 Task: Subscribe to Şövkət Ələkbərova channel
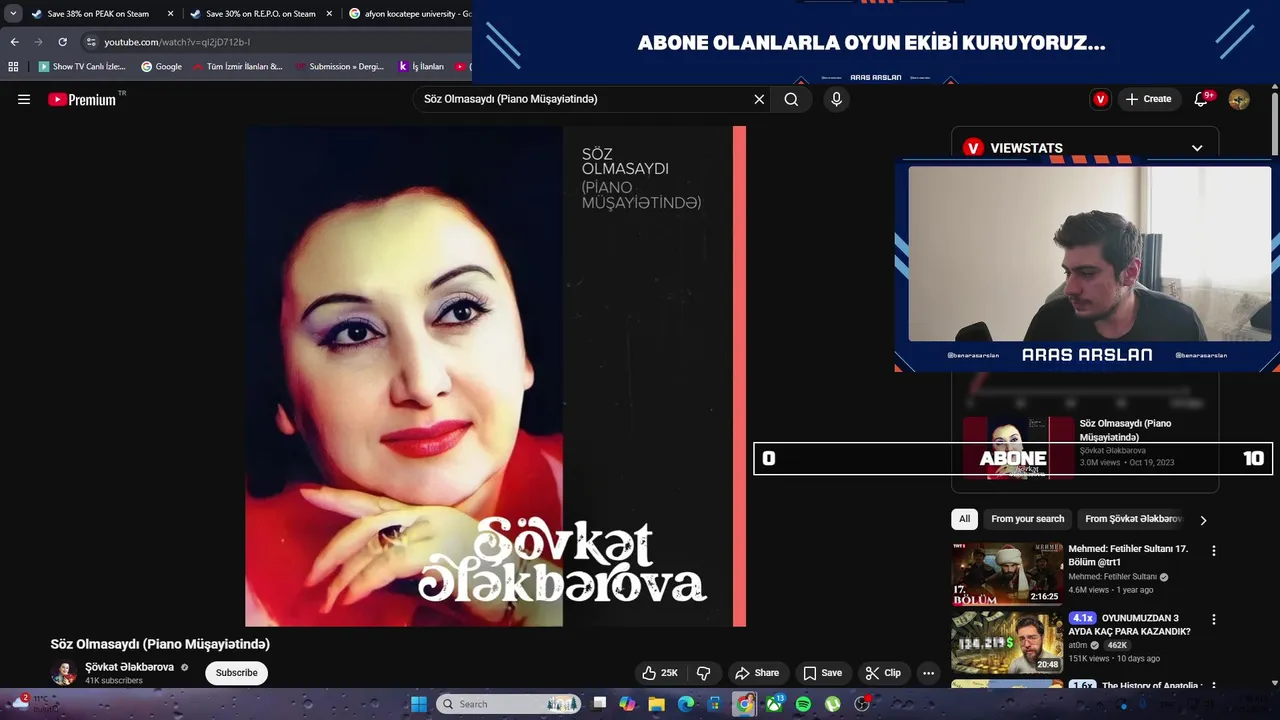[237, 673]
